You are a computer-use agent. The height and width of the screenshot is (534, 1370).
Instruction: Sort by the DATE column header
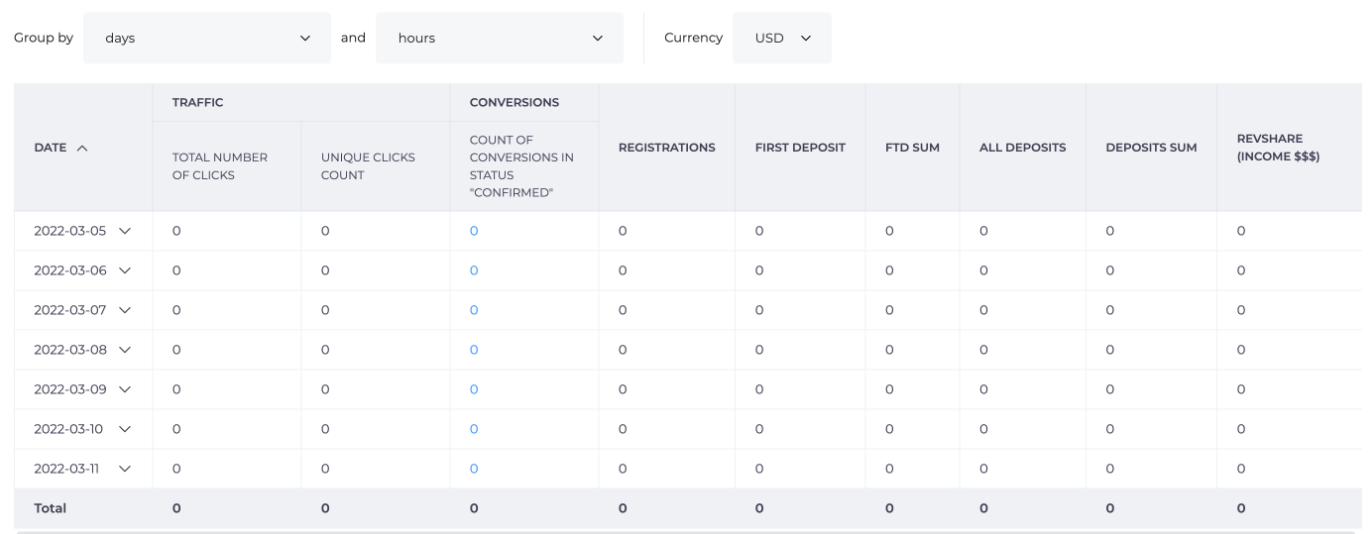(58, 147)
